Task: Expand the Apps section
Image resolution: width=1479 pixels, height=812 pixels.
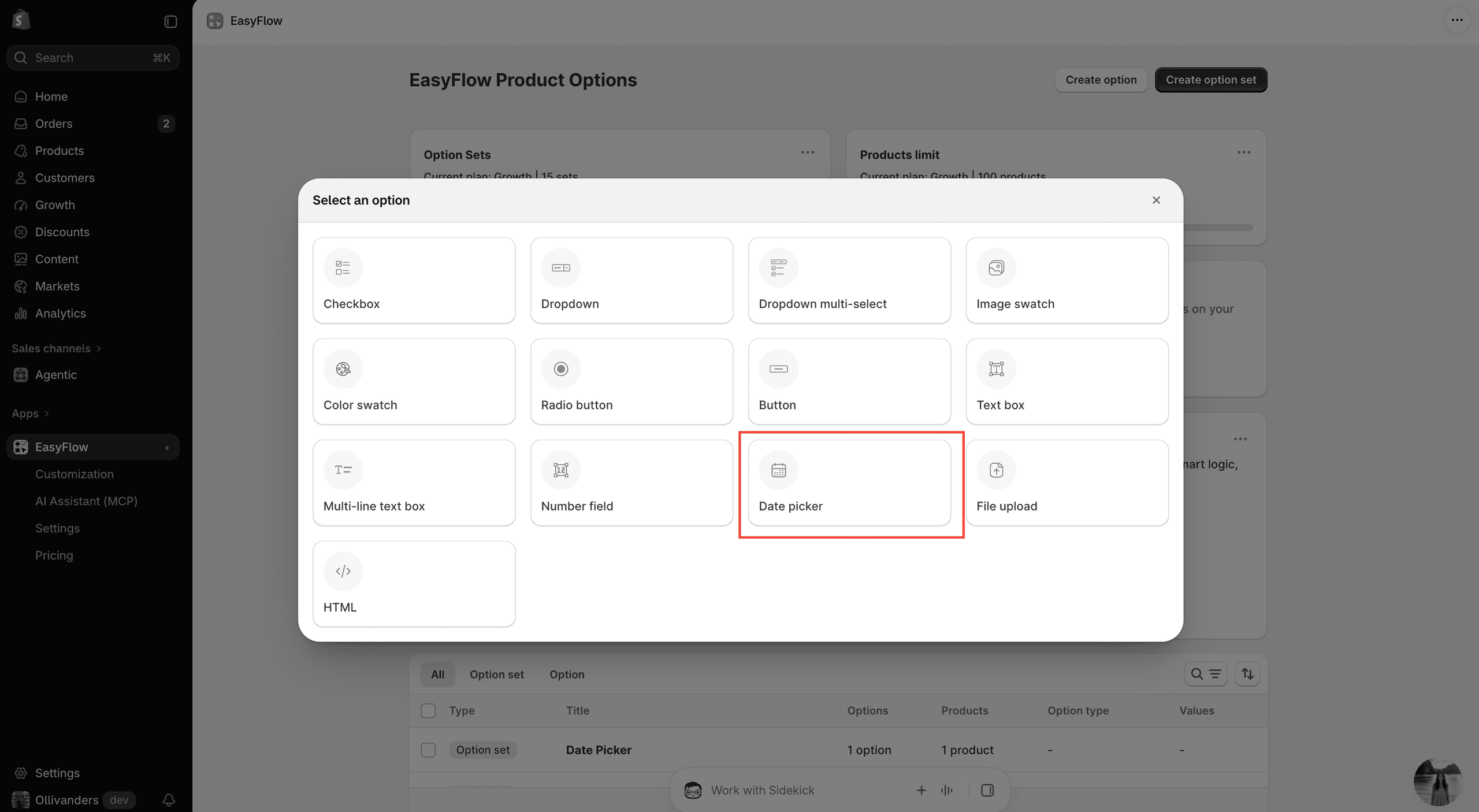Action: coord(31,414)
